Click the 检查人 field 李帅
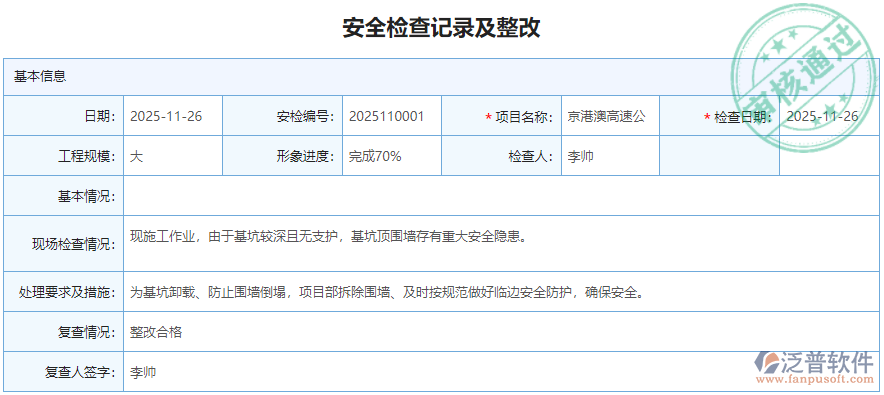This screenshot has width=884, height=395. click(x=610, y=156)
